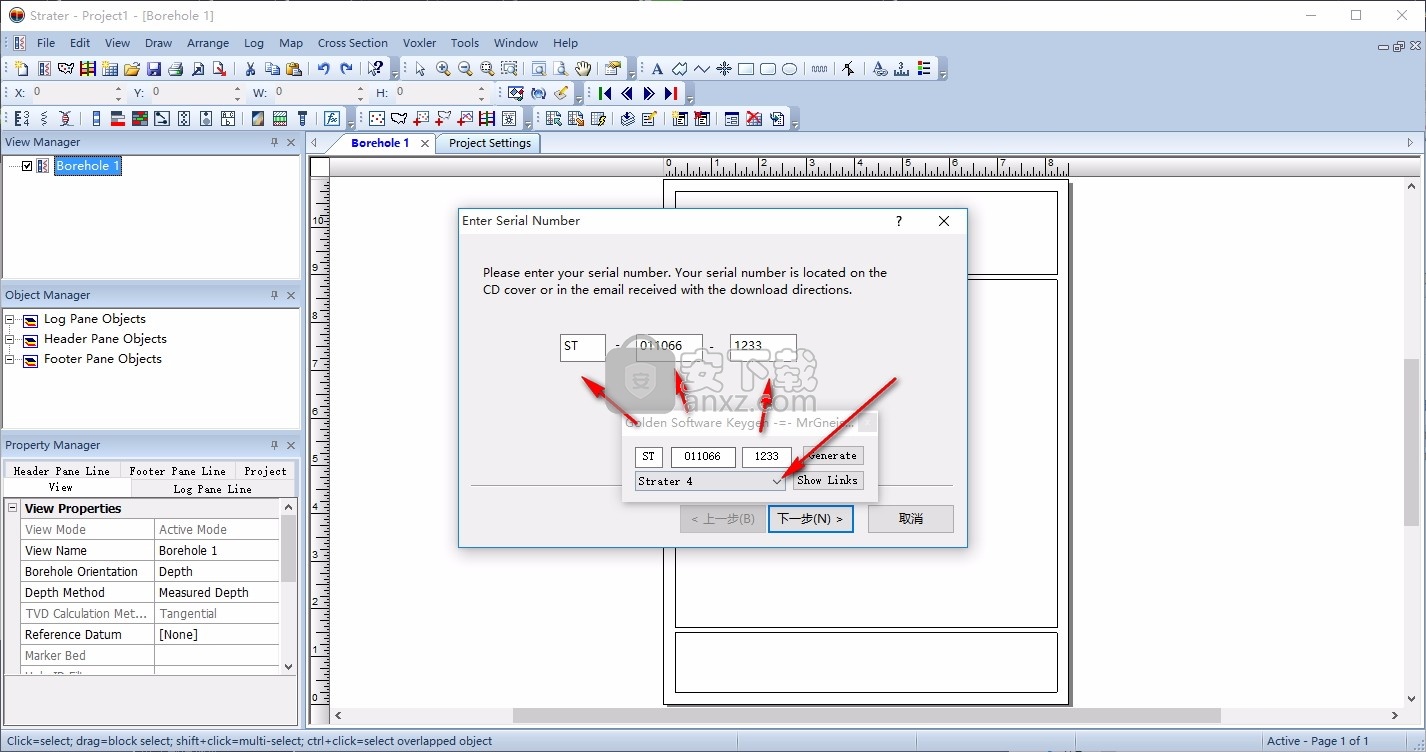The width and height of the screenshot is (1426, 752).
Task: Switch to the Project Settings tab
Action: tap(490, 143)
